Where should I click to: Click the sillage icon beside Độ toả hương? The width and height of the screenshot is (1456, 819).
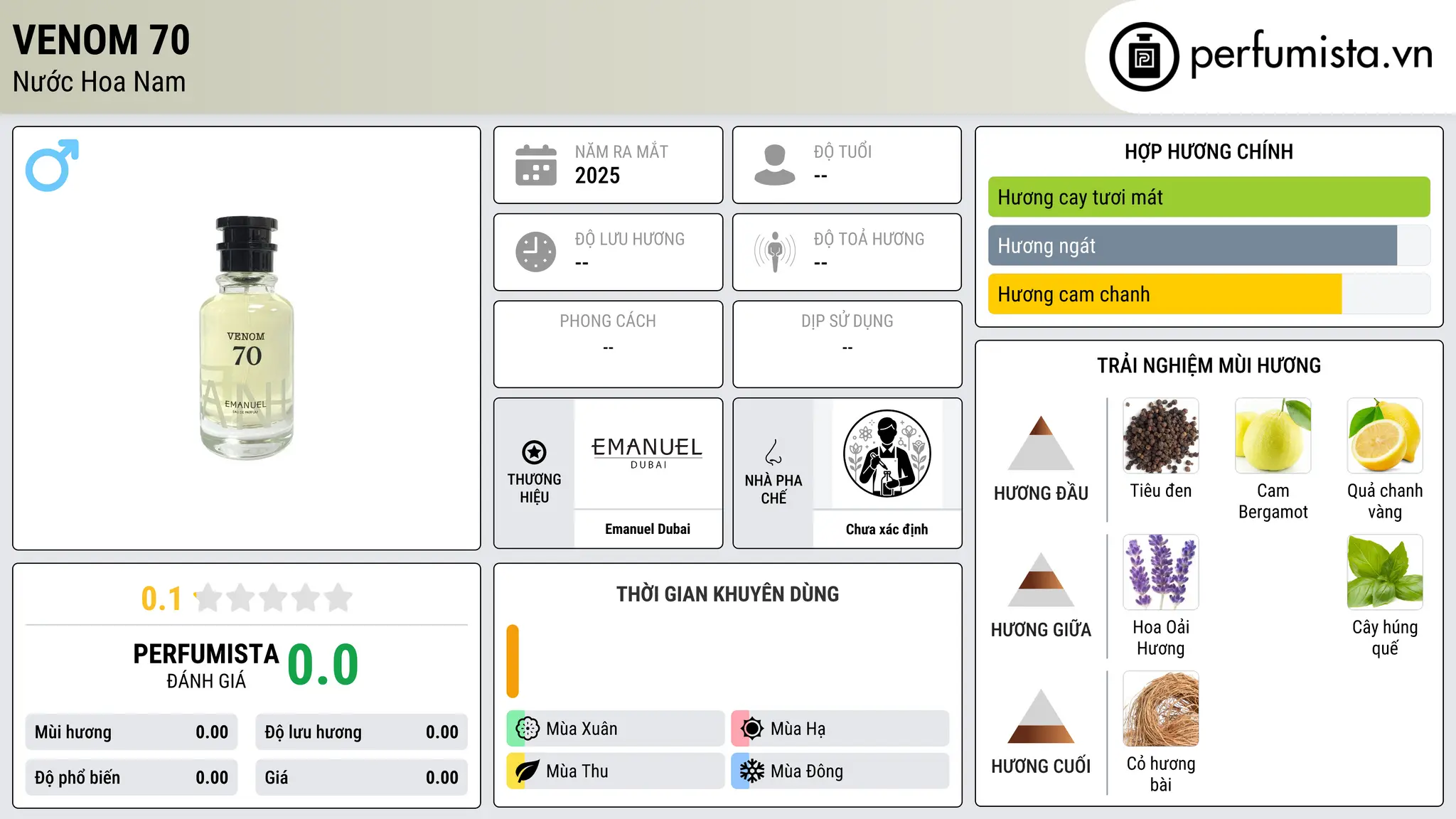click(775, 252)
